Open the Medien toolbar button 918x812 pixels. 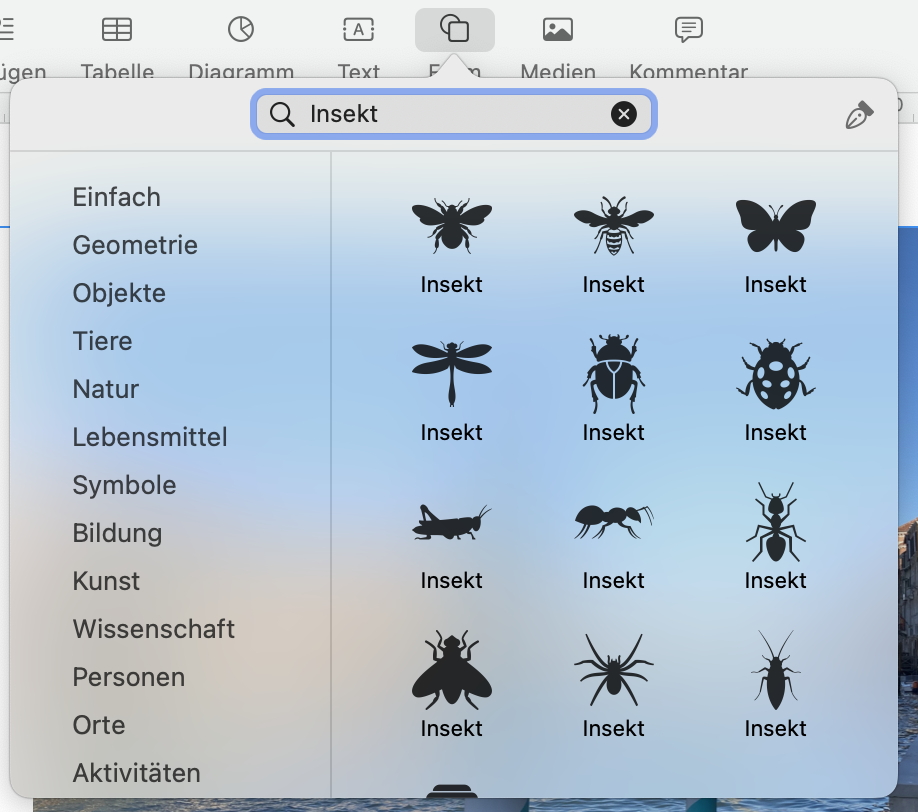pos(557,29)
